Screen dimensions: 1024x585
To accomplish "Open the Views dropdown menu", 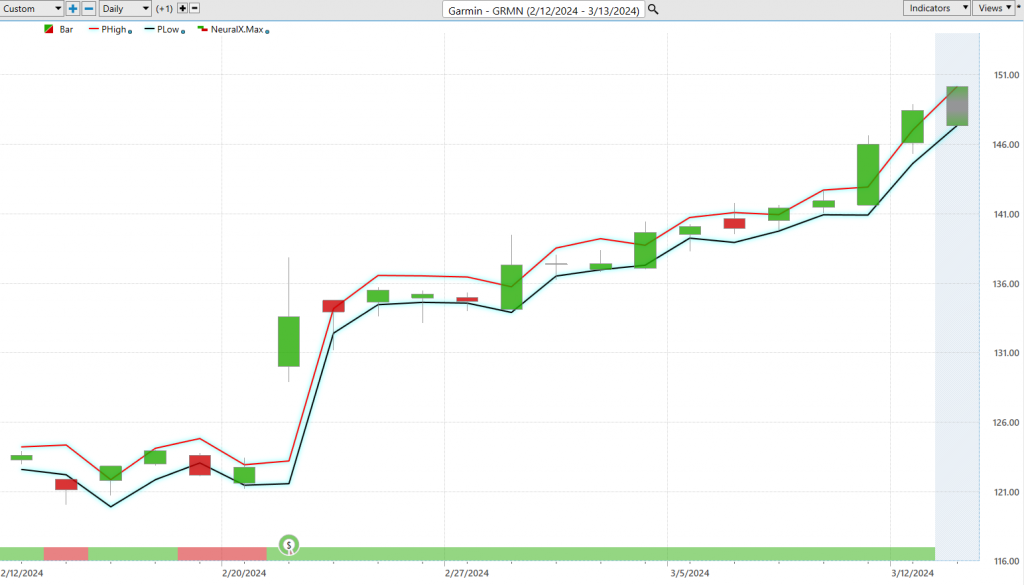I will [x=994, y=8].
